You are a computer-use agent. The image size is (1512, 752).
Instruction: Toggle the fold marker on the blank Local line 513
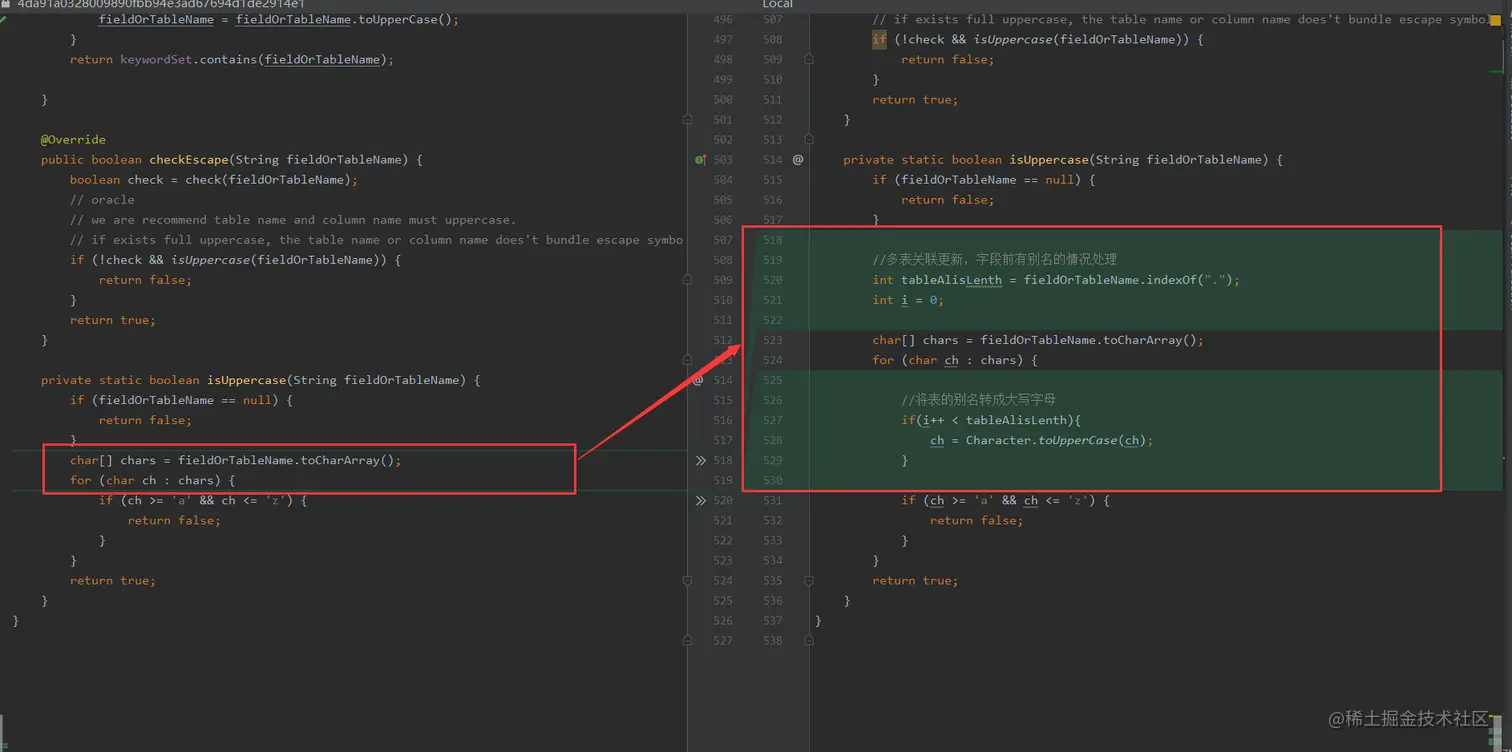(x=809, y=140)
